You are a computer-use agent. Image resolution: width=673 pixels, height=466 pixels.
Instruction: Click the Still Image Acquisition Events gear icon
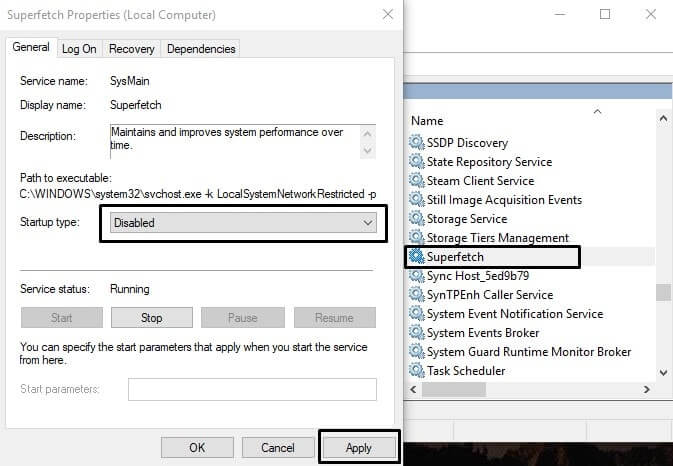tap(416, 199)
